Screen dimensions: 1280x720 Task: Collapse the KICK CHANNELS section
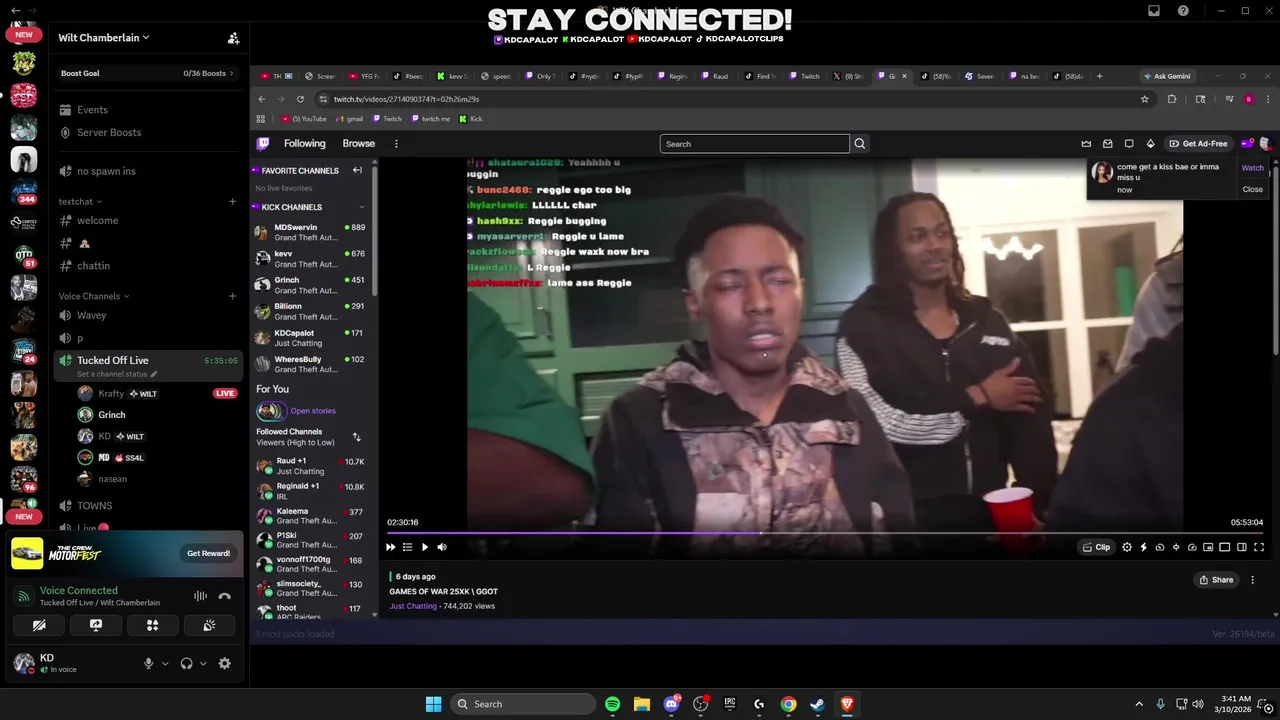coord(362,207)
